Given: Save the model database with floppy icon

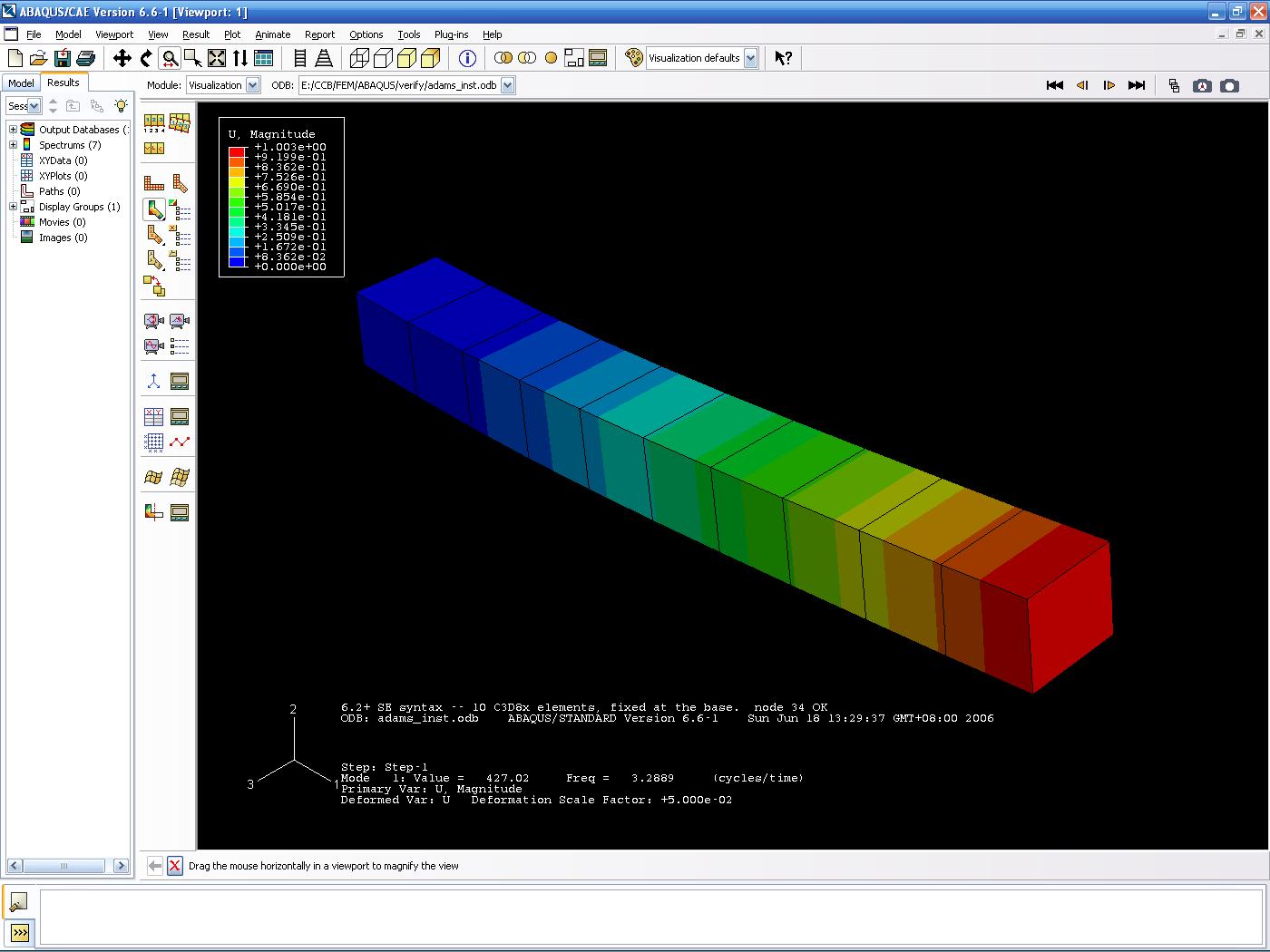Looking at the screenshot, I should click(63, 59).
